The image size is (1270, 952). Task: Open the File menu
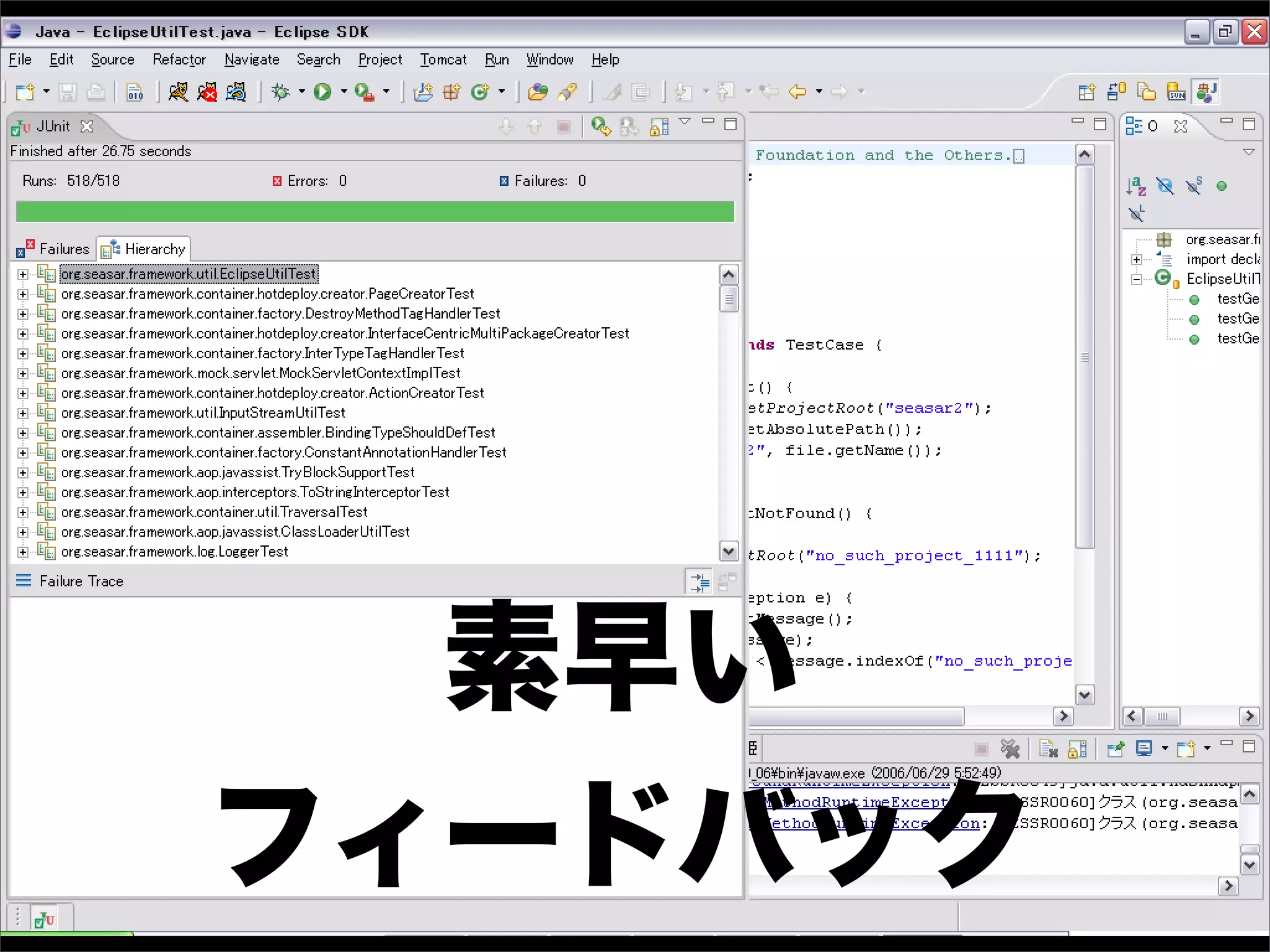coord(20,59)
